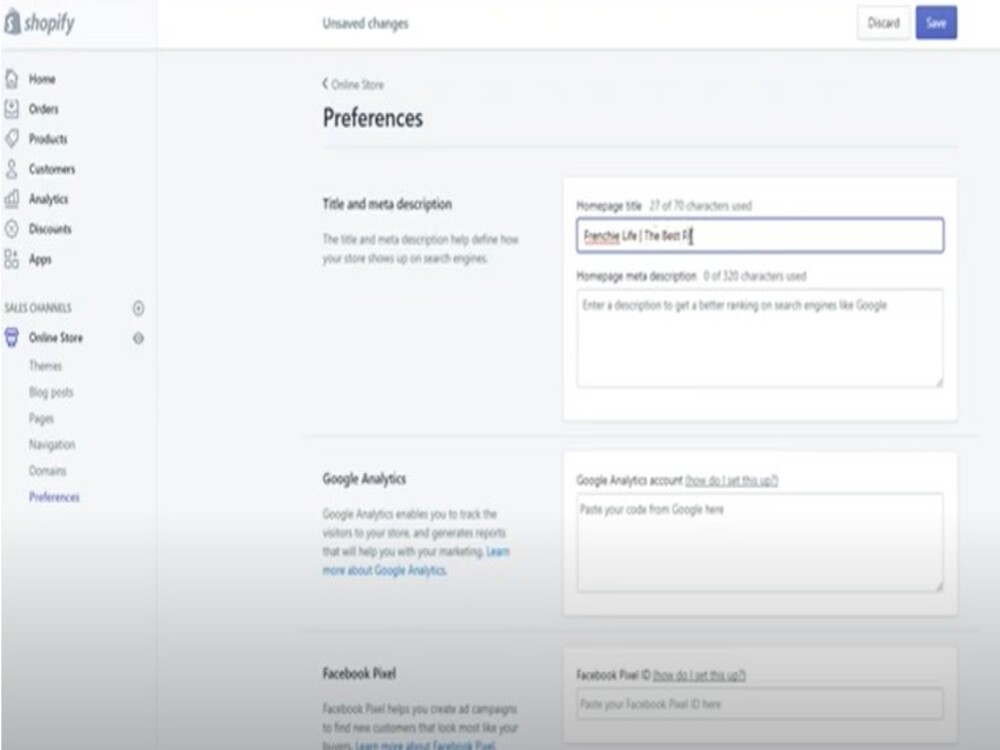Click the add sales channel plus icon
This screenshot has height=750, width=1000.
(137, 308)
